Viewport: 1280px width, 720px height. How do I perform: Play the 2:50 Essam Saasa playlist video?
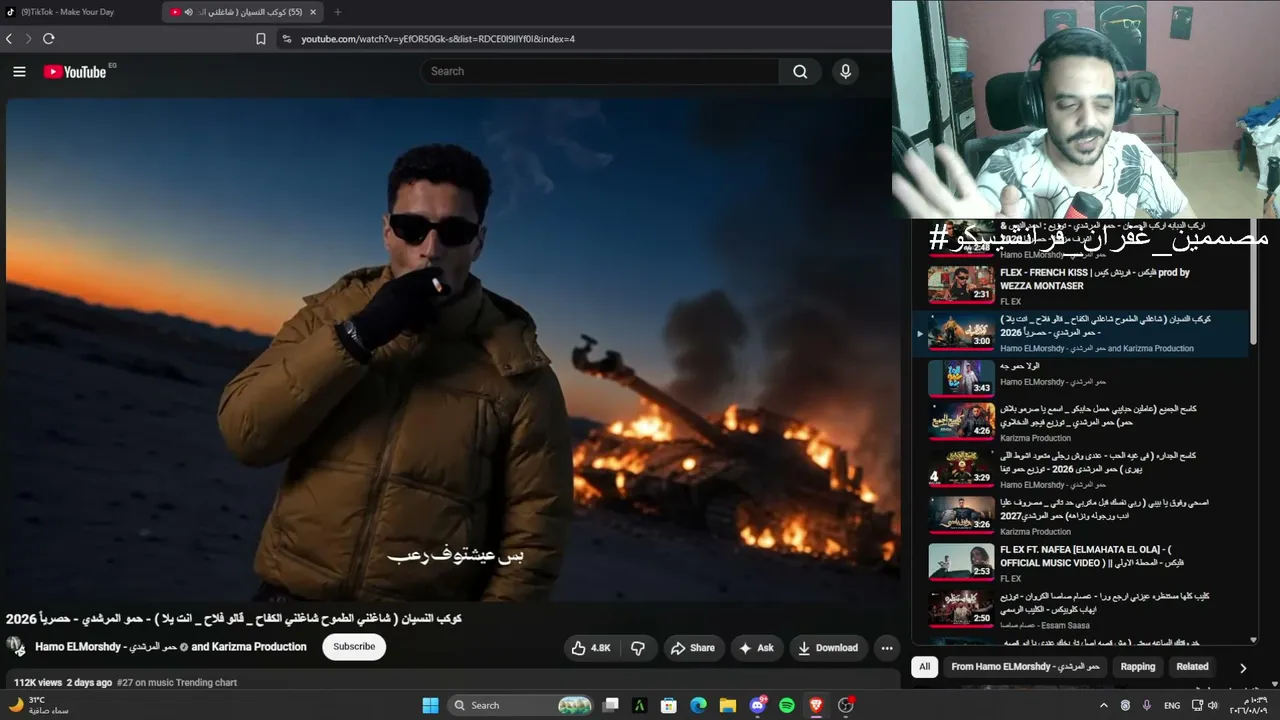[1081, 608]
